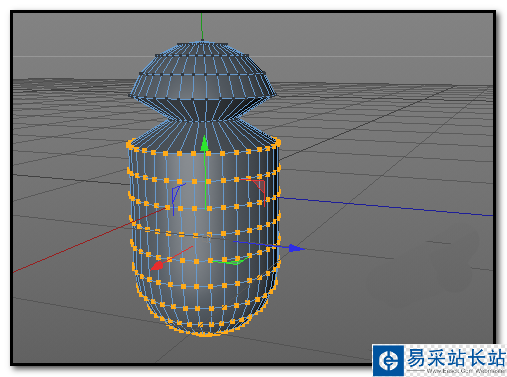
Task: Click the 易采站长站 watermark text
Action: pos(456,358)
